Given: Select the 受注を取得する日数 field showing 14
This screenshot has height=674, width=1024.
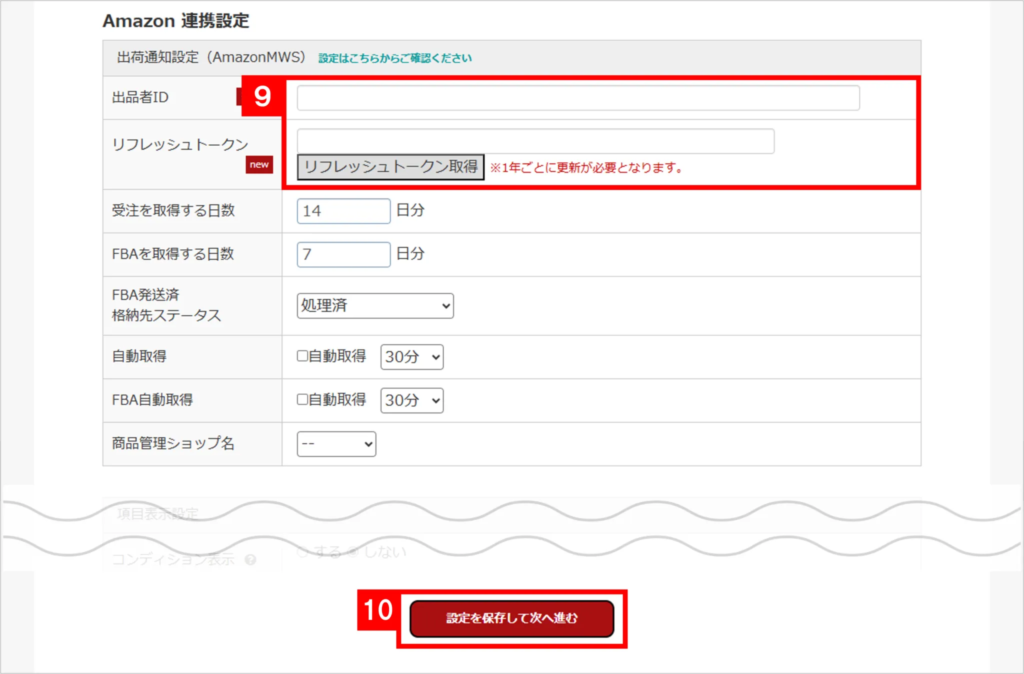Looking at the screenshot, I should 343,211.
